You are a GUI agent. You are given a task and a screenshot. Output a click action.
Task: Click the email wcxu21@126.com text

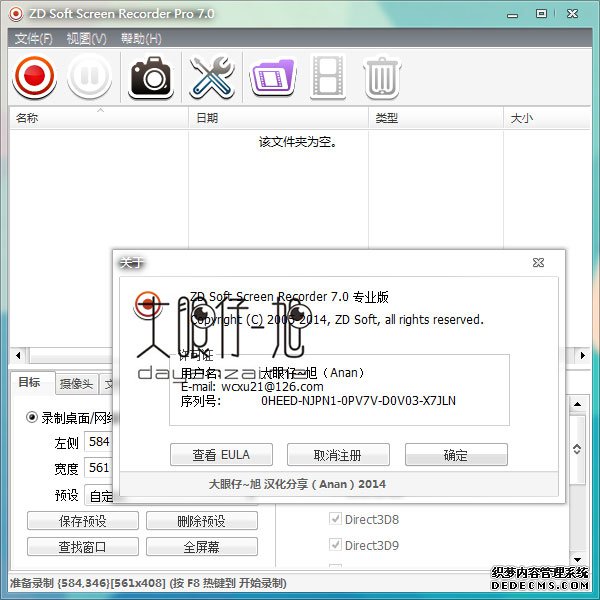272,387
